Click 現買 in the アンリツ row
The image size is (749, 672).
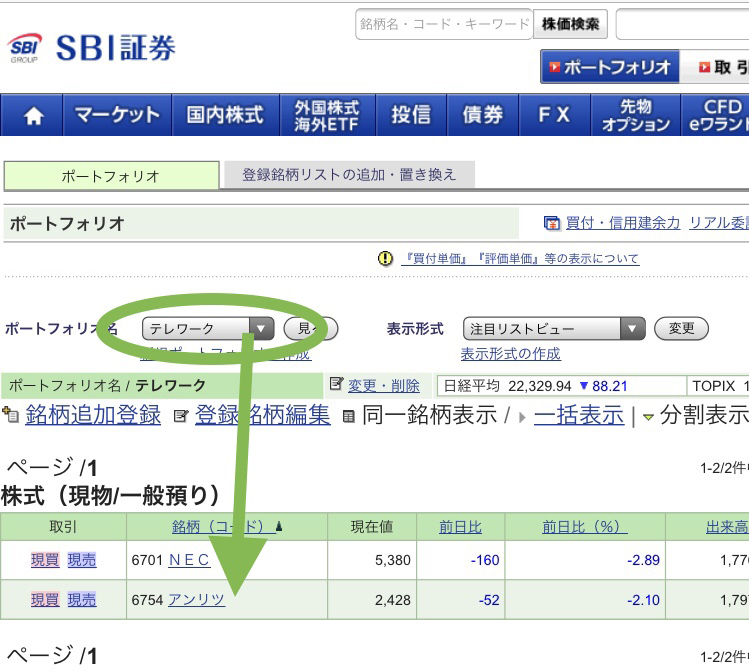click(x=45, y=600)
